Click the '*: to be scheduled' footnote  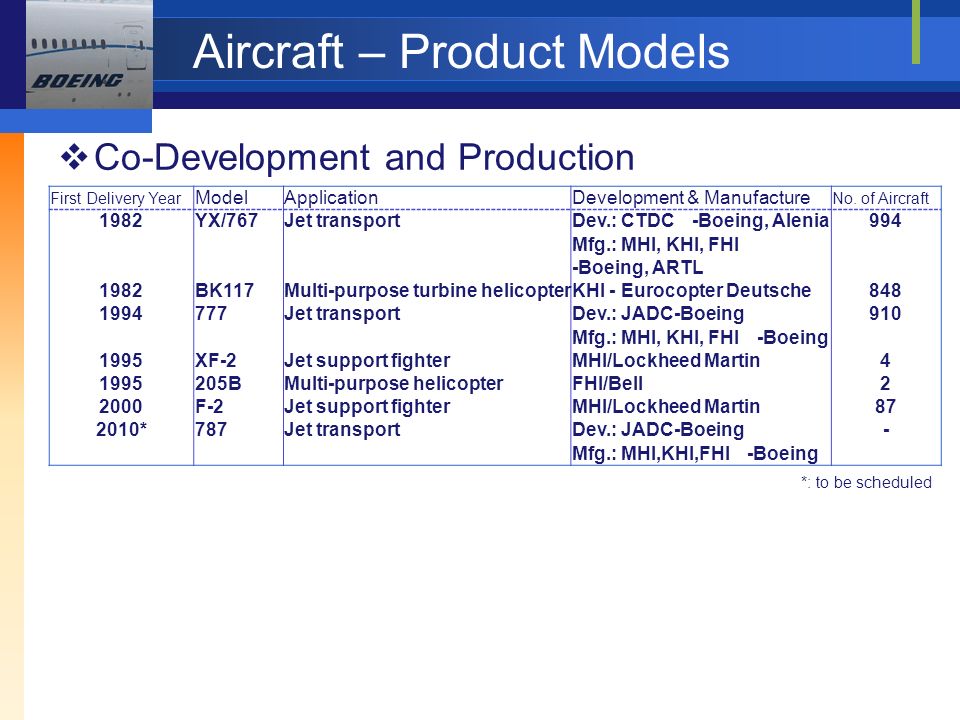click(x=866, y=482)
